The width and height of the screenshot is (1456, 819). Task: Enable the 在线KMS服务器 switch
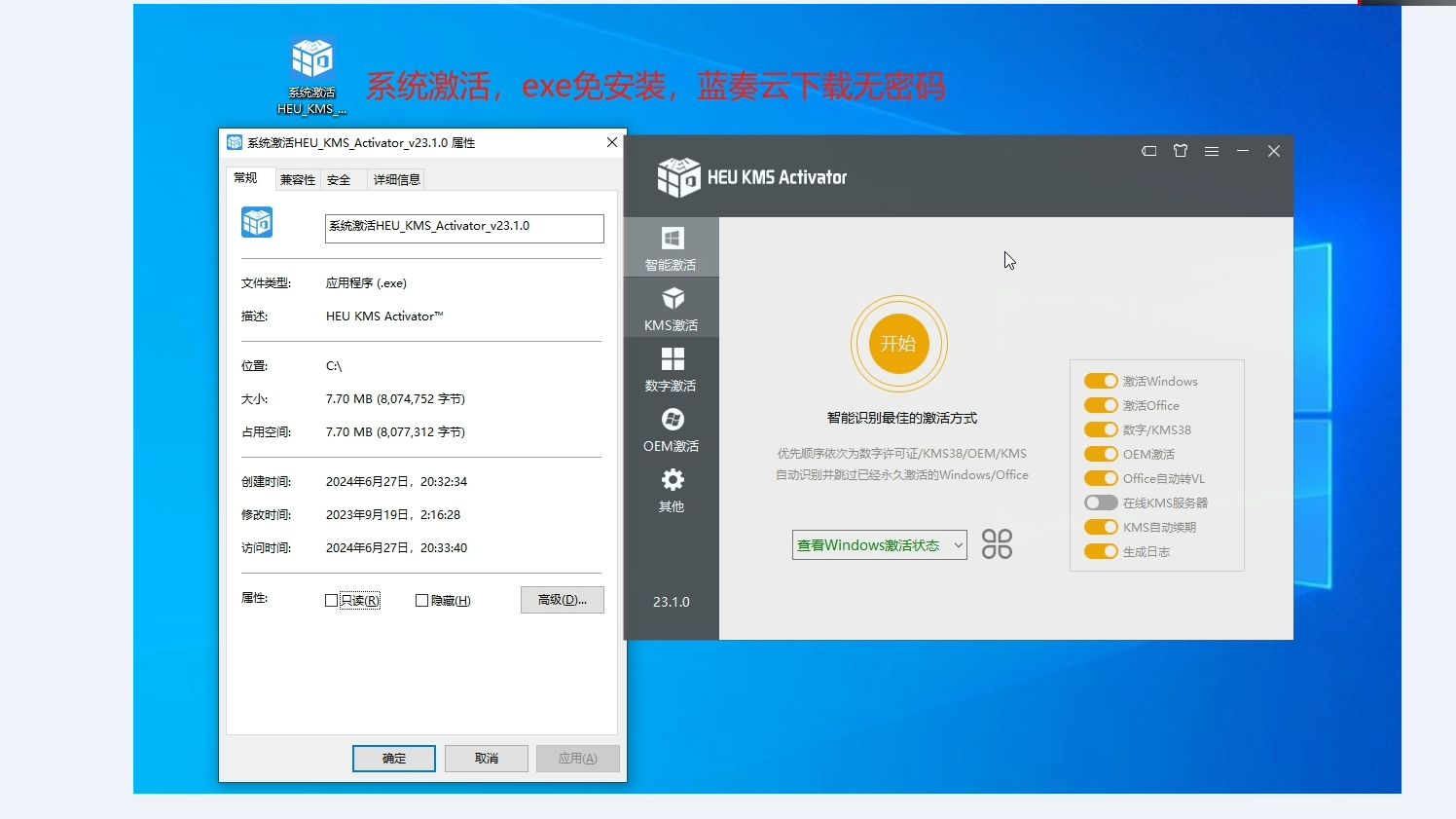[x=1101, y=503]
